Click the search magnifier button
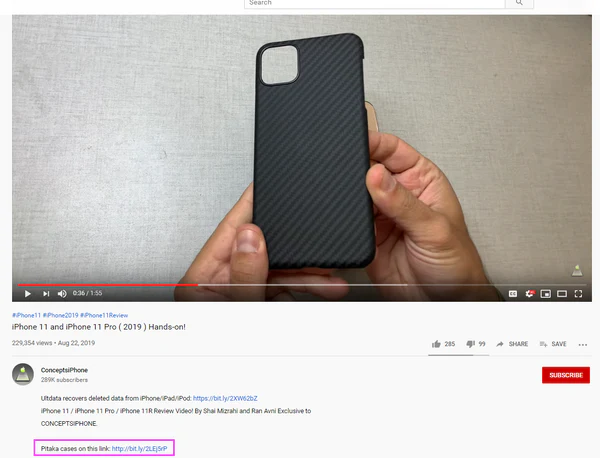The image size is (600, 458). point(519,3)
